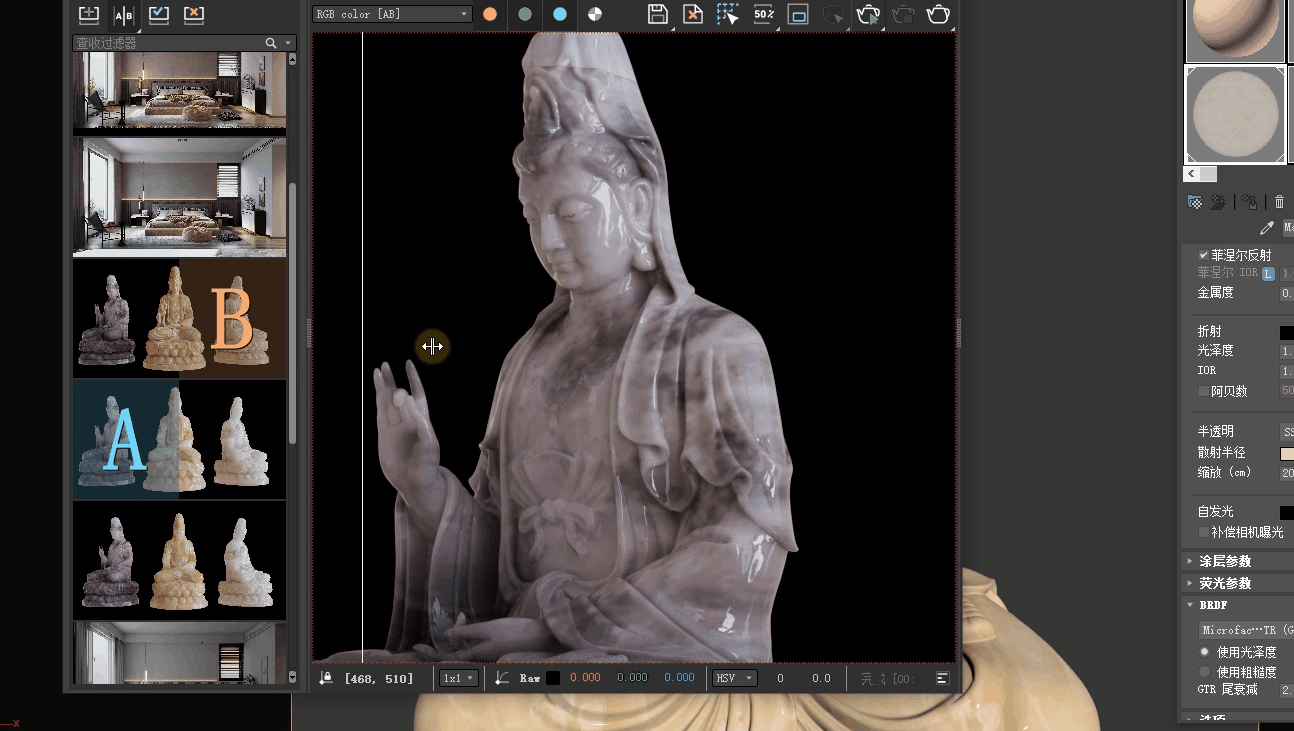Open the HSV color mode dropdown

734,678
